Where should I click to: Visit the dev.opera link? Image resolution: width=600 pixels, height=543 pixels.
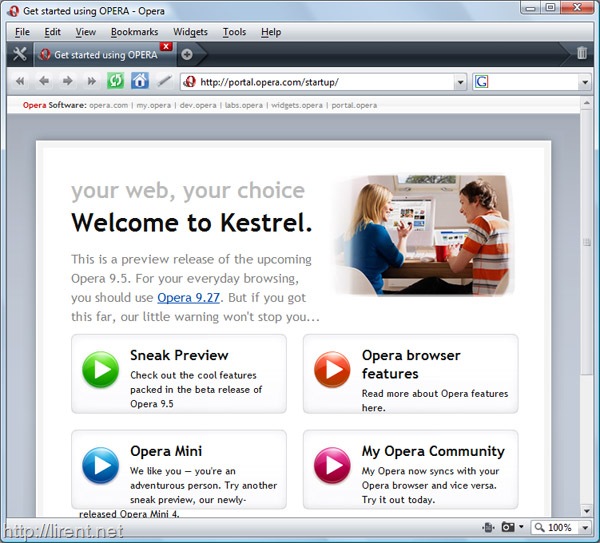(x=198, y=105)
